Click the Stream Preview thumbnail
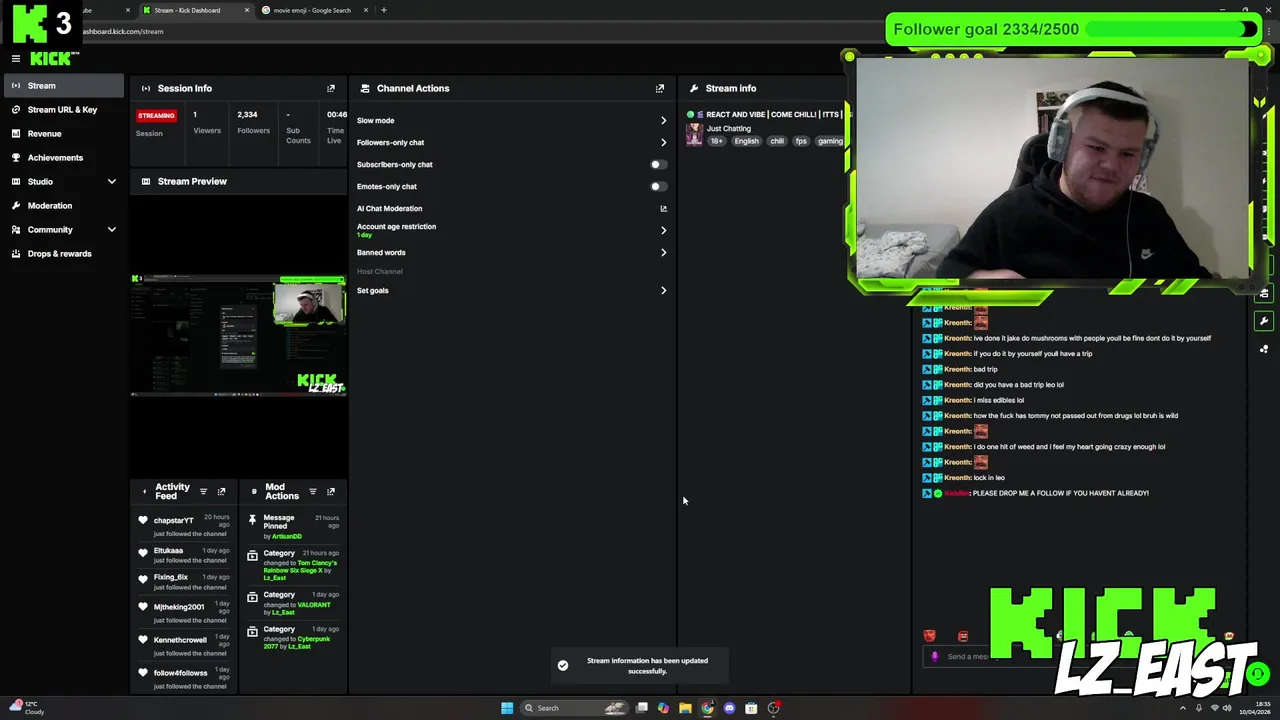Viewport: 1280px width, 720px height. (238, 335)
